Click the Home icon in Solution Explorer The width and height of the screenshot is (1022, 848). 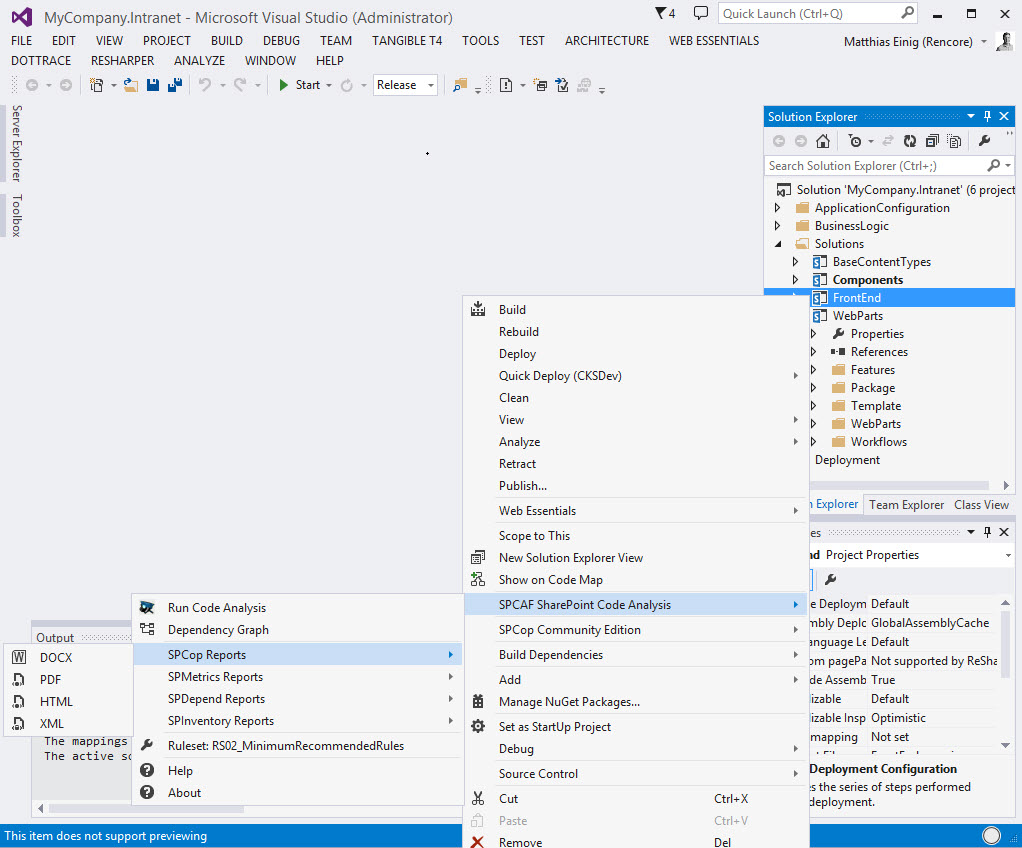[822, 141]
